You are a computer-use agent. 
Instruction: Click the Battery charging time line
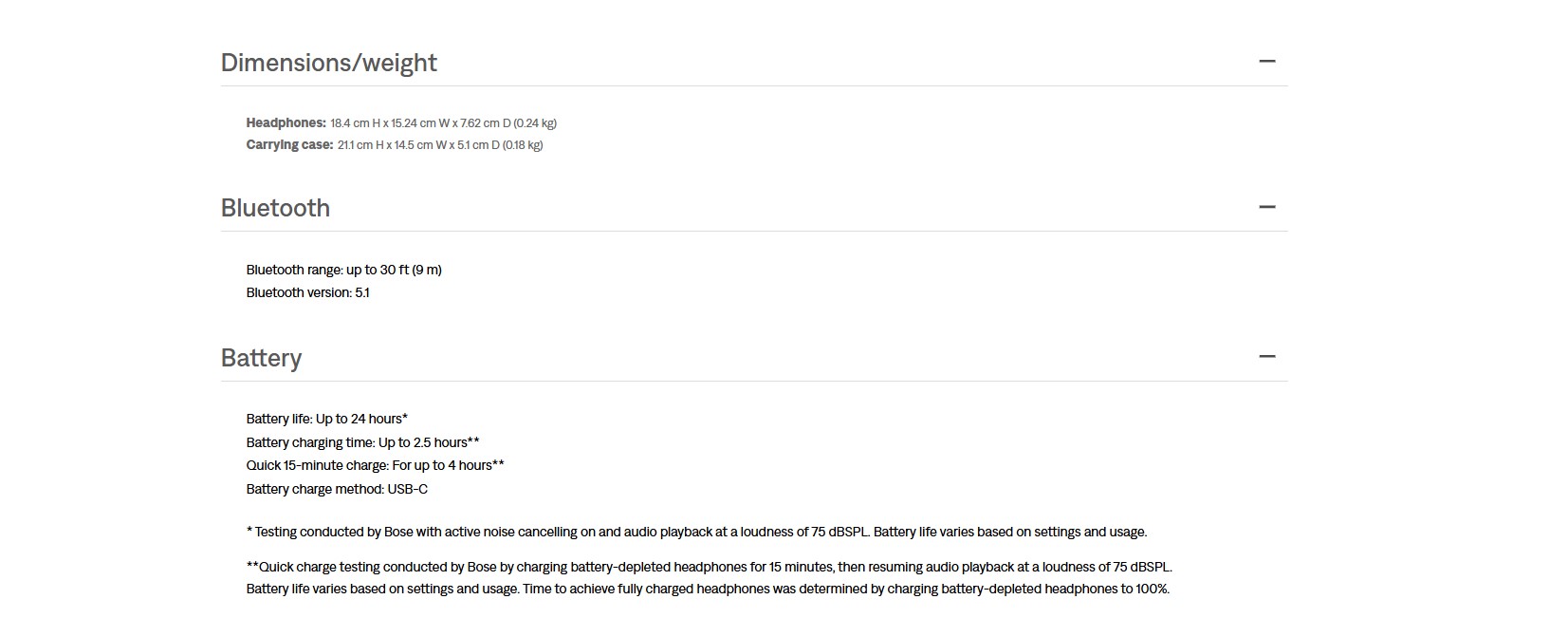pyautogui.click(x=362, y=442)
